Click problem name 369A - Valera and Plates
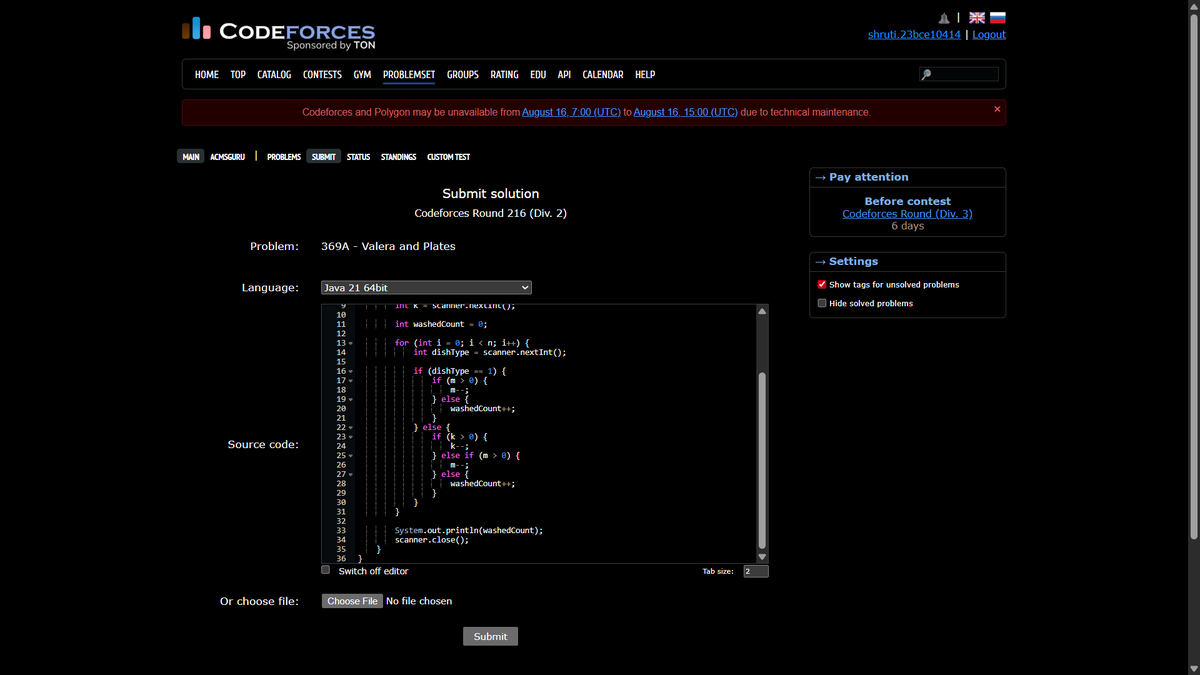Image resolution: width=1200 pixels, height=675 pixels. [x=388, y=246]
